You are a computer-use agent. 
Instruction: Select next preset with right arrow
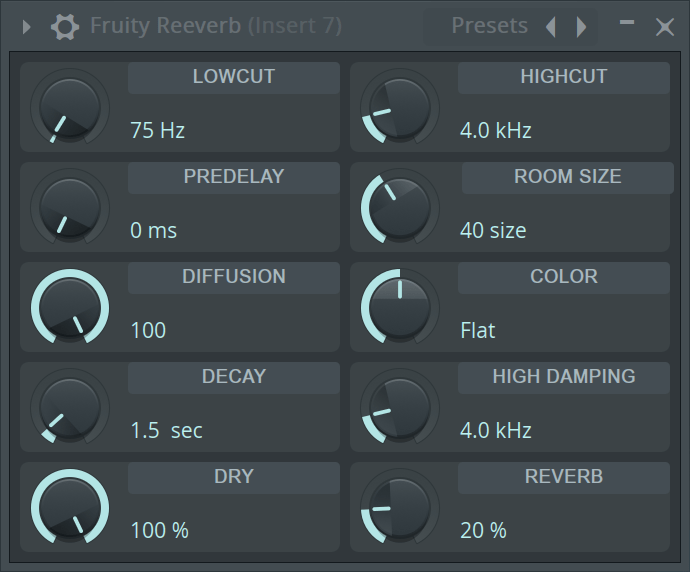coord(581,27)
